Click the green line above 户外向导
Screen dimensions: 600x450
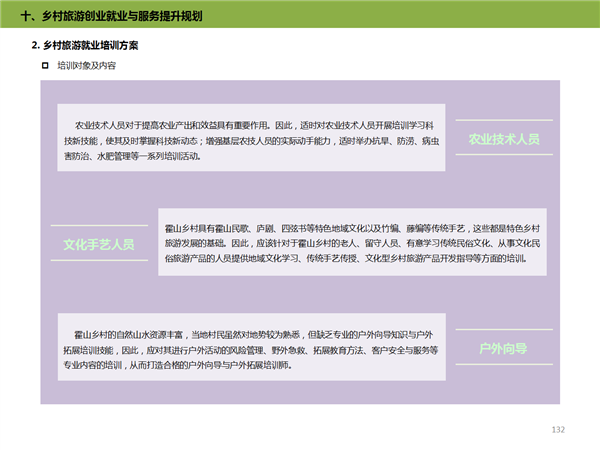tap(503, 330)
